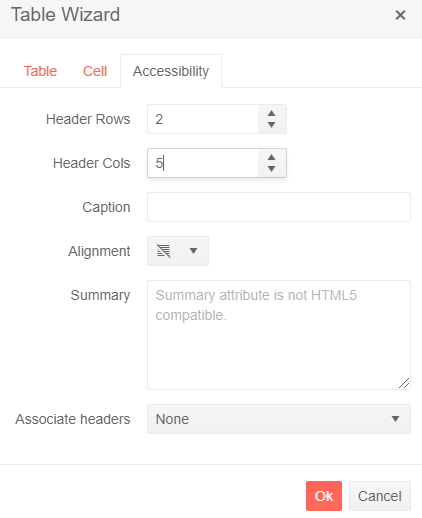
Task: Switch to the Cell tab
Action: (x=95, y=71)
